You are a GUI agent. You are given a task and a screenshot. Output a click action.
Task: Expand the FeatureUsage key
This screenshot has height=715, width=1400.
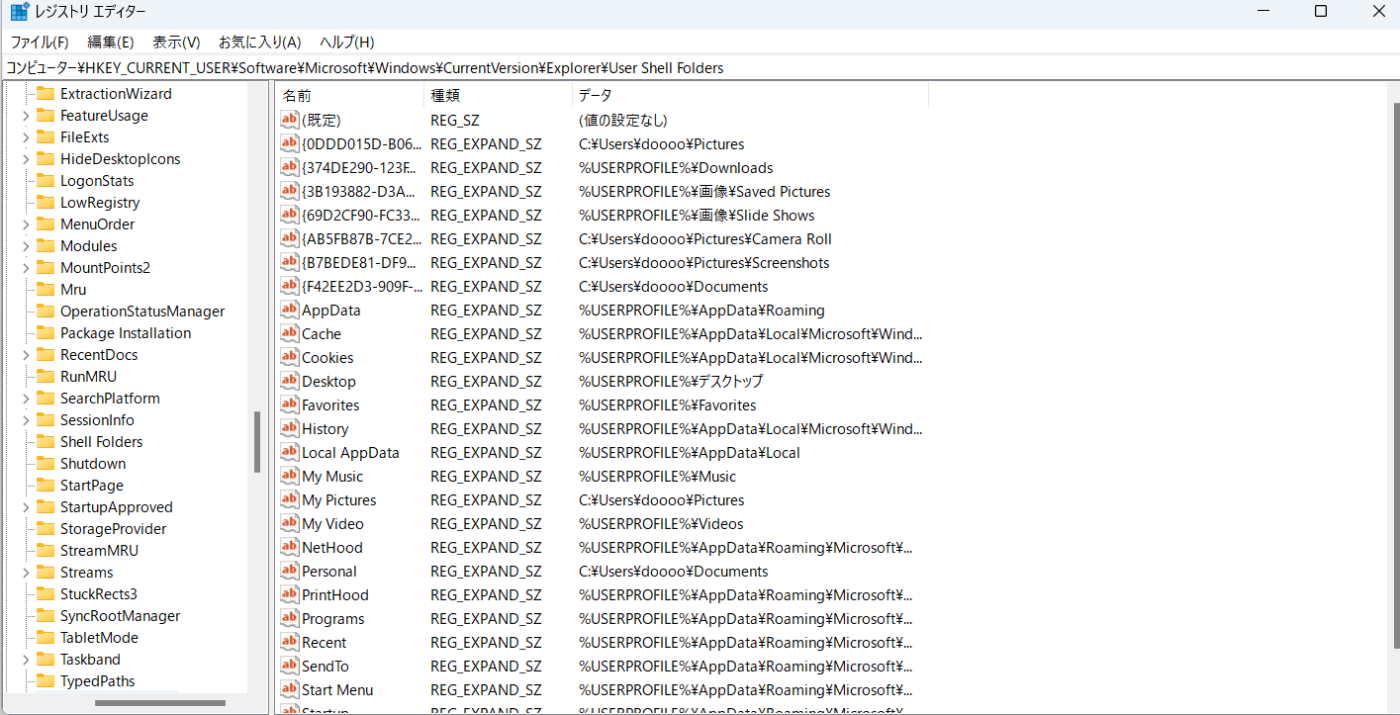click(25, 115)
